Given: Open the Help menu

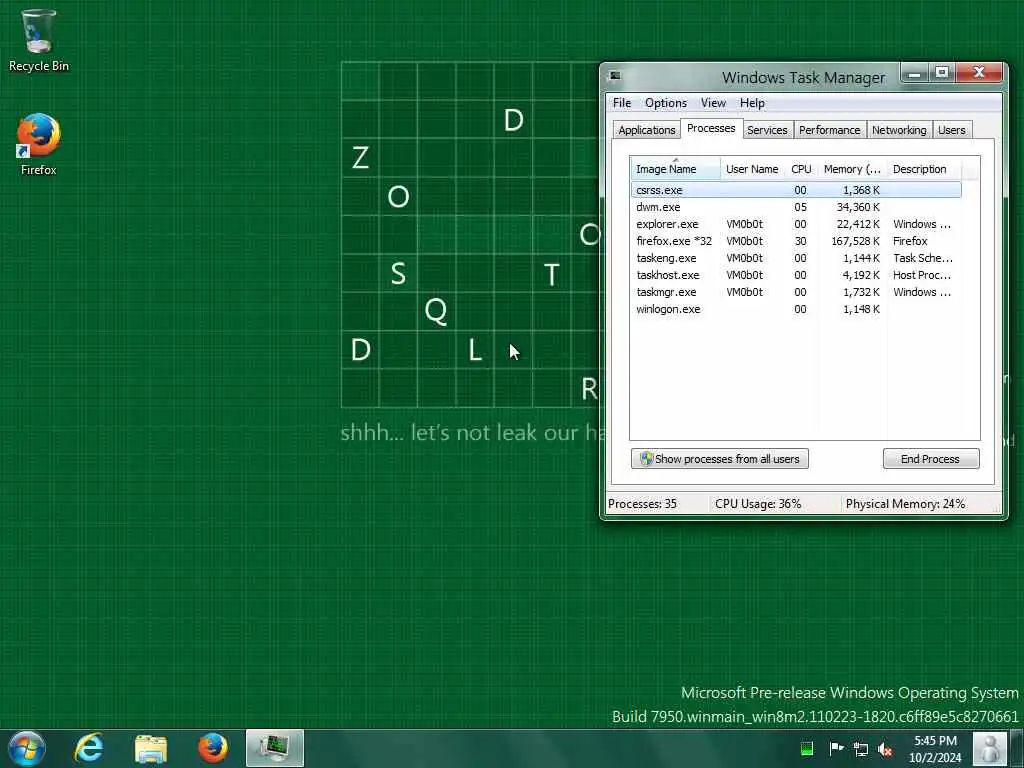Looking at the screenshot, I should pyautogui.click(x=752, y=103).
